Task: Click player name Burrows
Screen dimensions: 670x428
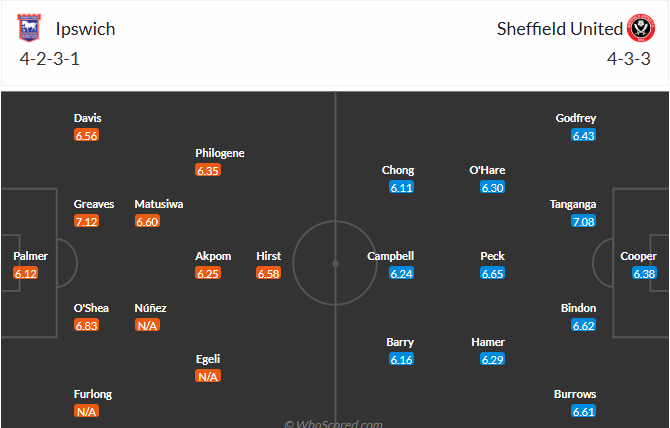Action: point(575,394)
